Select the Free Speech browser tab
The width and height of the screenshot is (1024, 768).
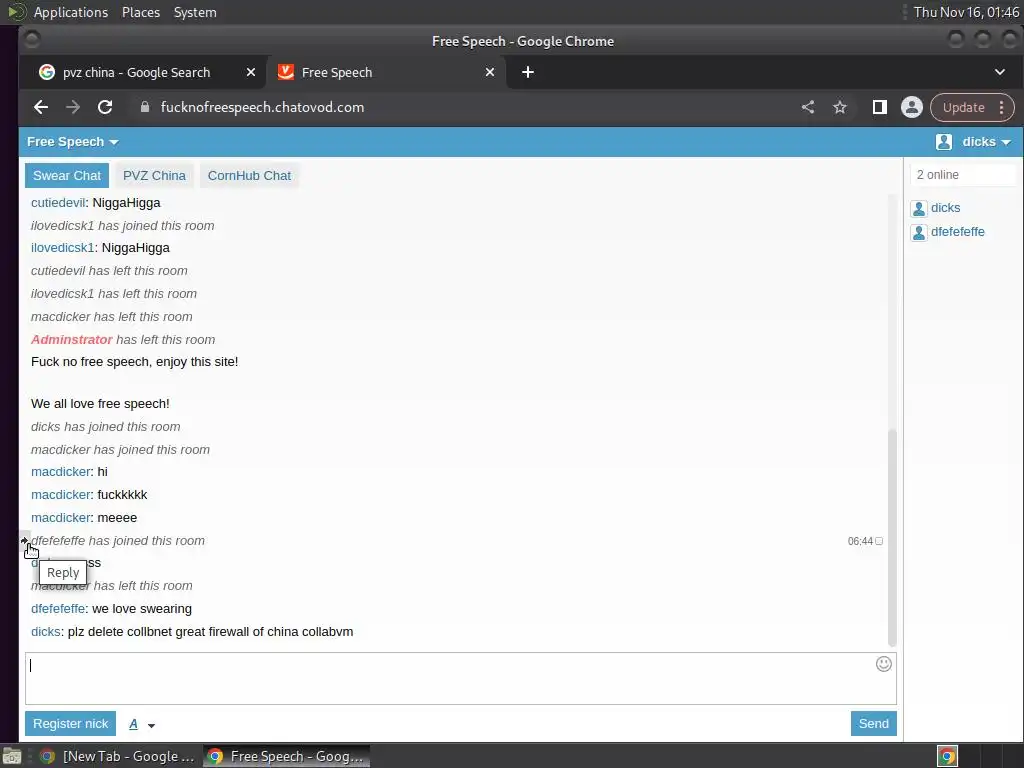(x=385, y=72)
